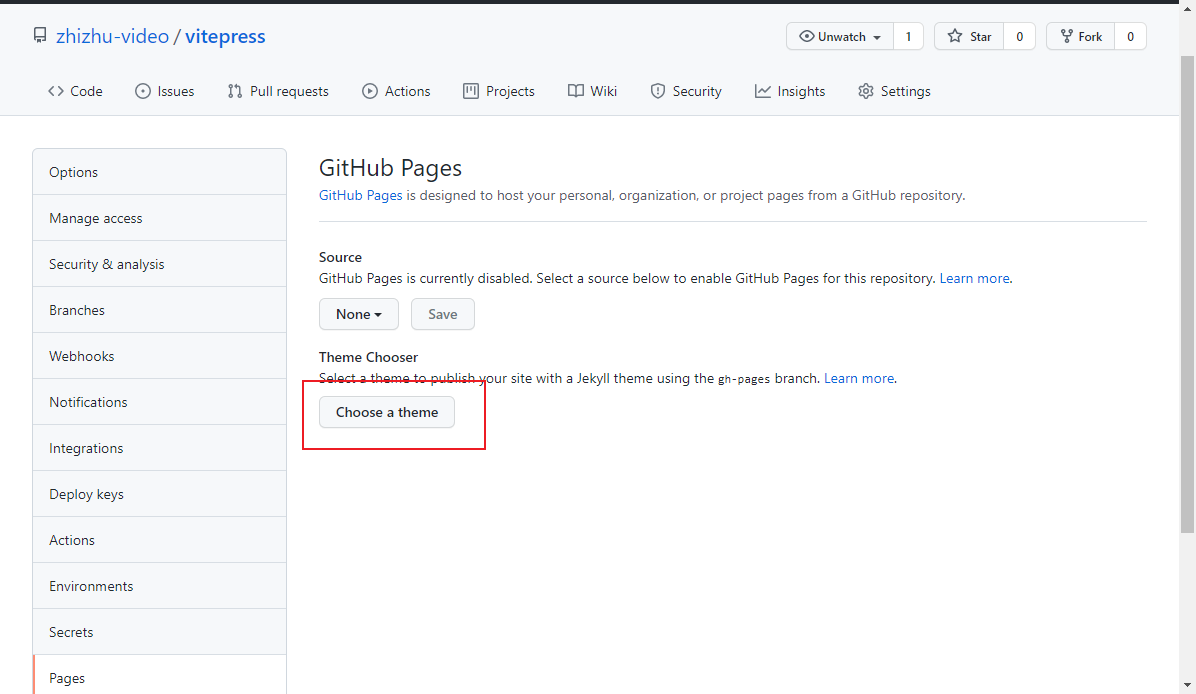Click the scrollbar down arrow

(x=1188, y=685)
